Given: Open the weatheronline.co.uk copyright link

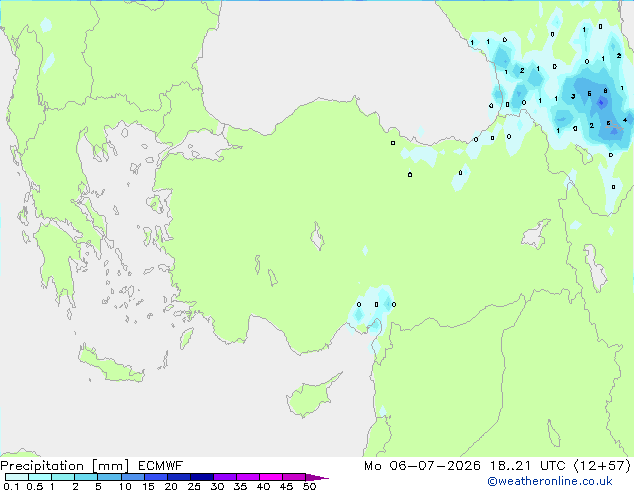Looking at the screenshot, I should click(550, 481).
